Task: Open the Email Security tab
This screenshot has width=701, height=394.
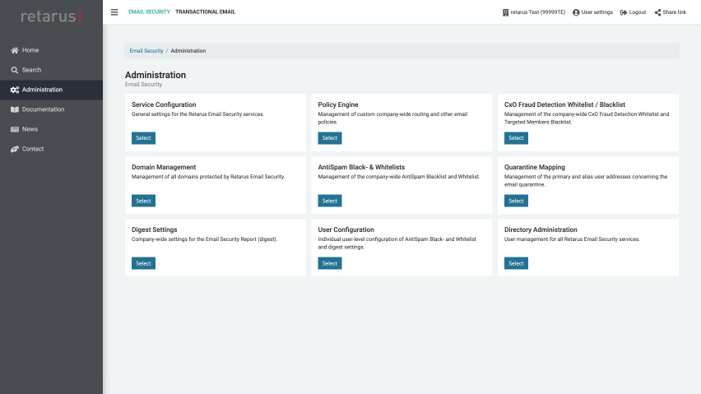Action: [149, 12]
